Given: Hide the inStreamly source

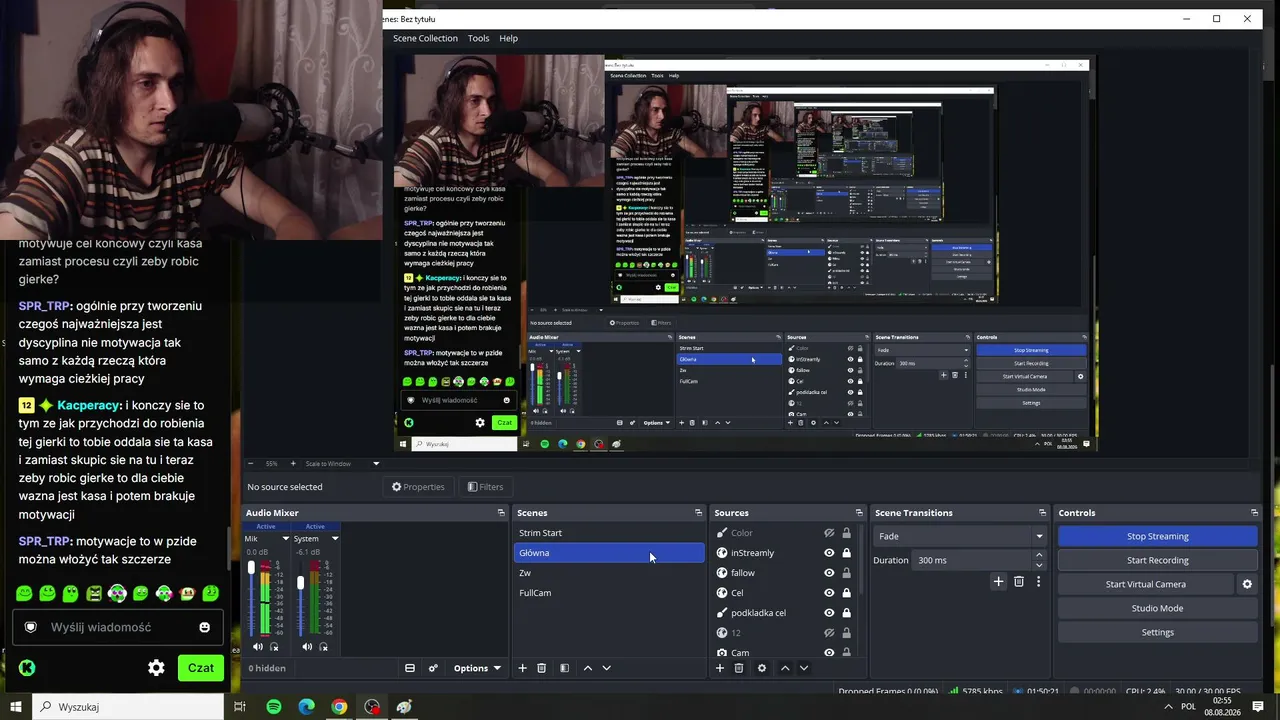Looking at the screenshot, I should (829, 553).
